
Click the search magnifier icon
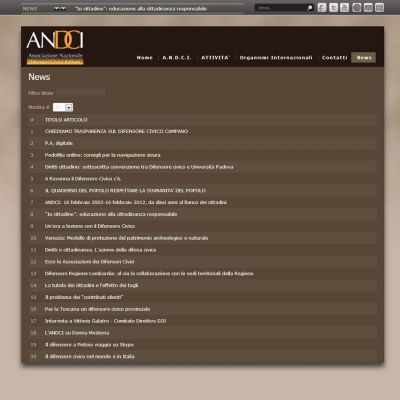click(310, 7)
